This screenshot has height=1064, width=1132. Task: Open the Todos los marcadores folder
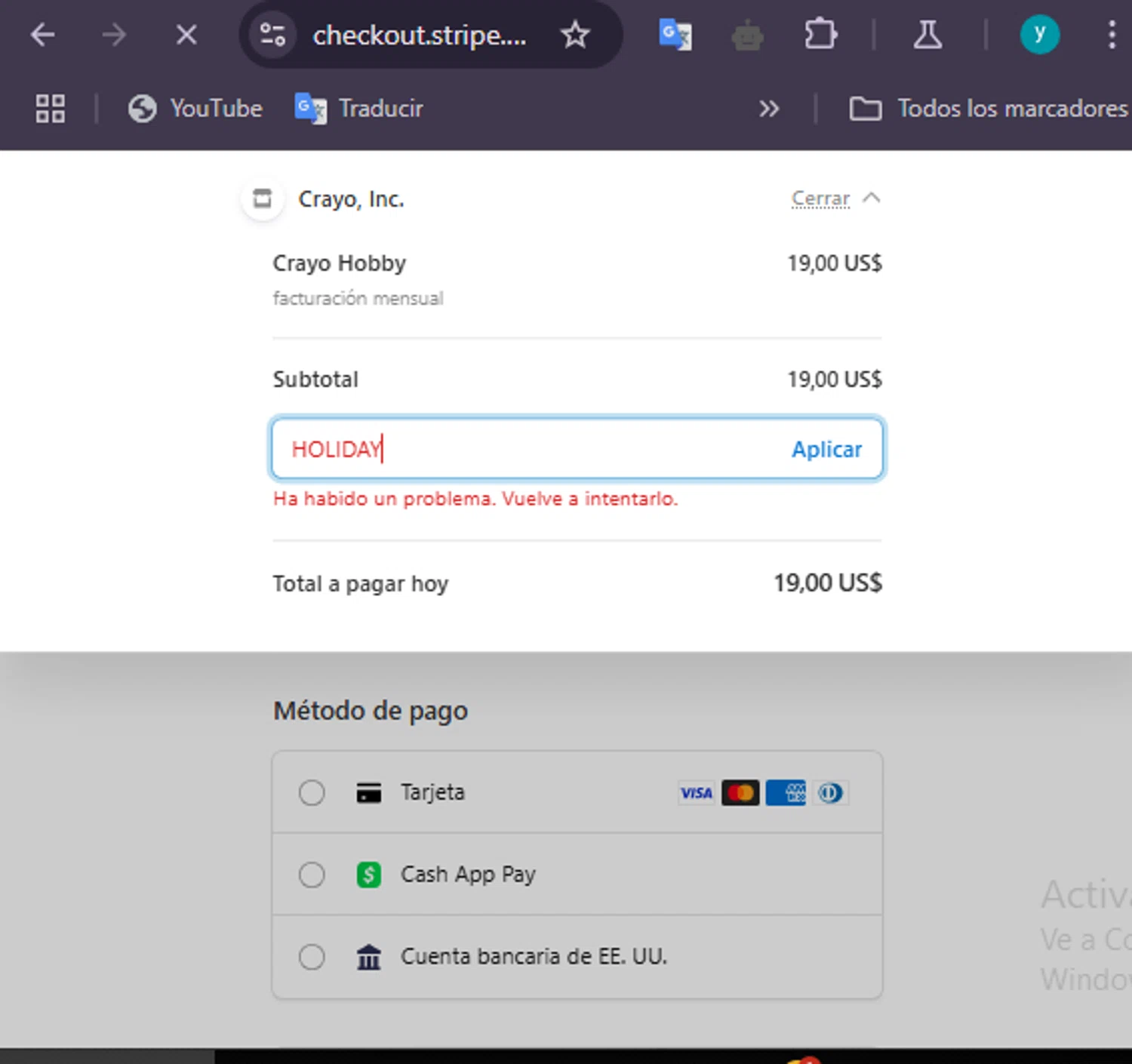[x=988, y=109]
